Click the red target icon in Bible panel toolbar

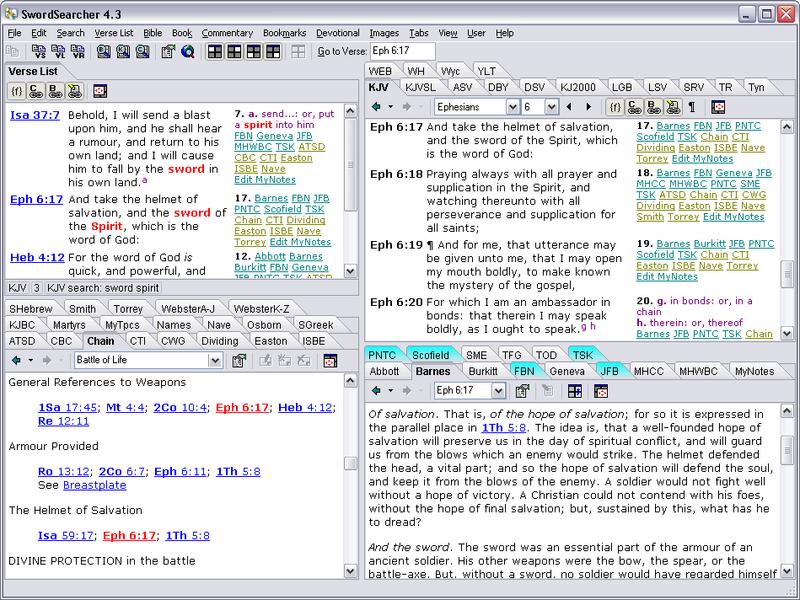click(718, 107)
